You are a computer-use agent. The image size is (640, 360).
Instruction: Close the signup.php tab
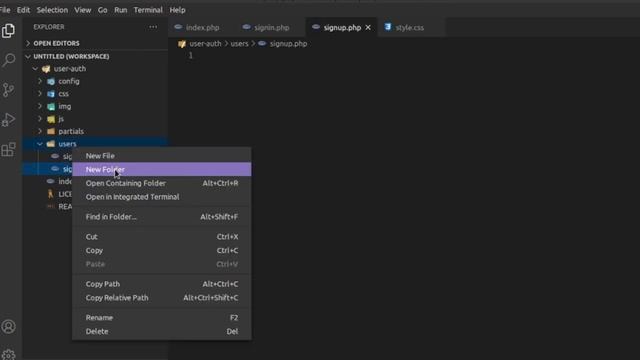point(368,27)
